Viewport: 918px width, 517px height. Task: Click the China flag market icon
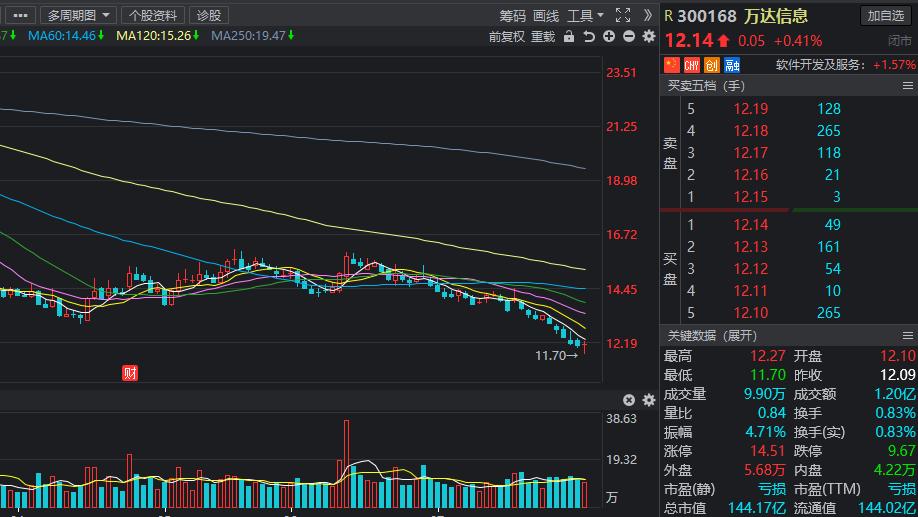[672, 64]
